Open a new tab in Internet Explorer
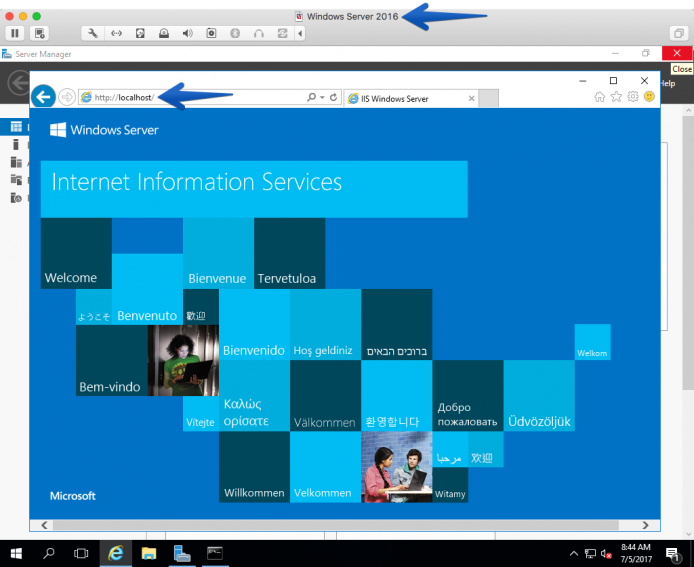The height and width of the screenshot is (567, 694). coord(489,98)
